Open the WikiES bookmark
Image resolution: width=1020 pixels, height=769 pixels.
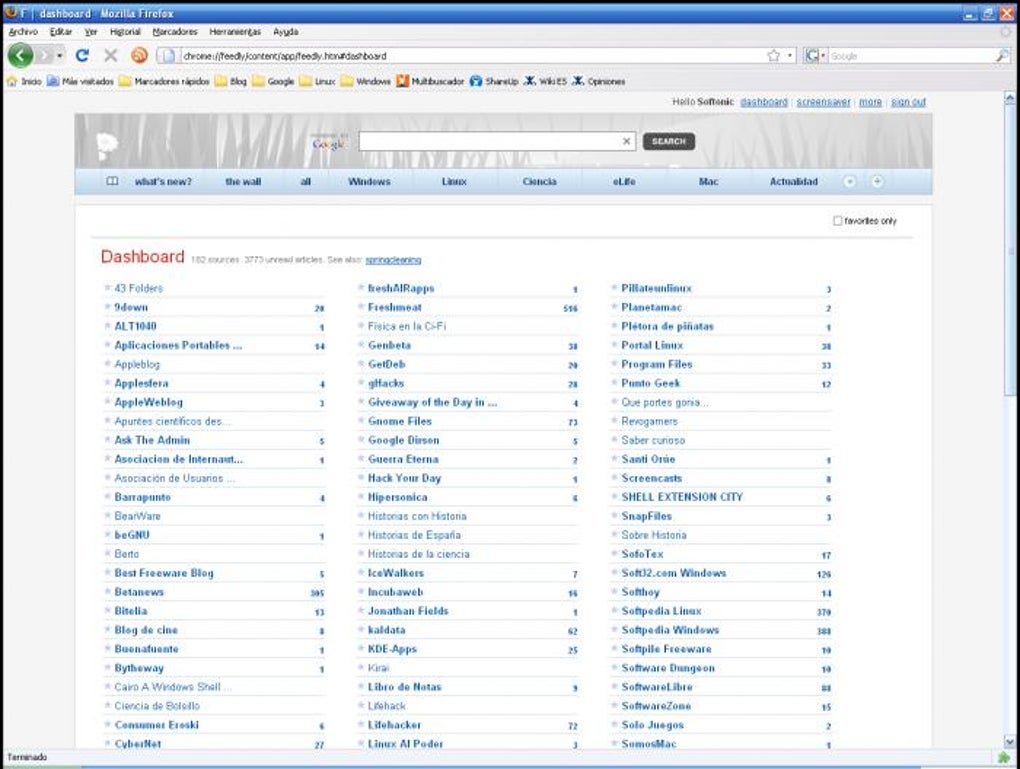click(546, 81)
